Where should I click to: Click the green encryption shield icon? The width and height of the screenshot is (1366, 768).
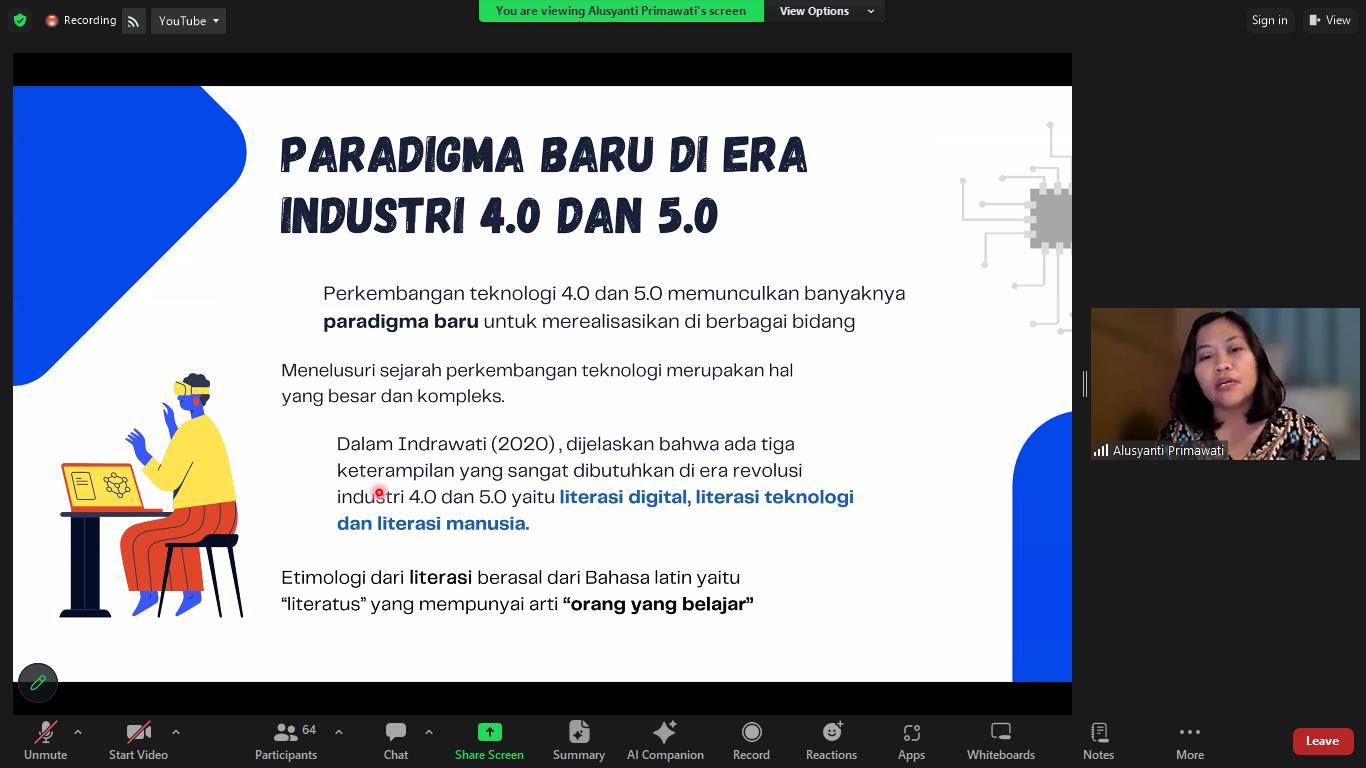coord(20,20)
